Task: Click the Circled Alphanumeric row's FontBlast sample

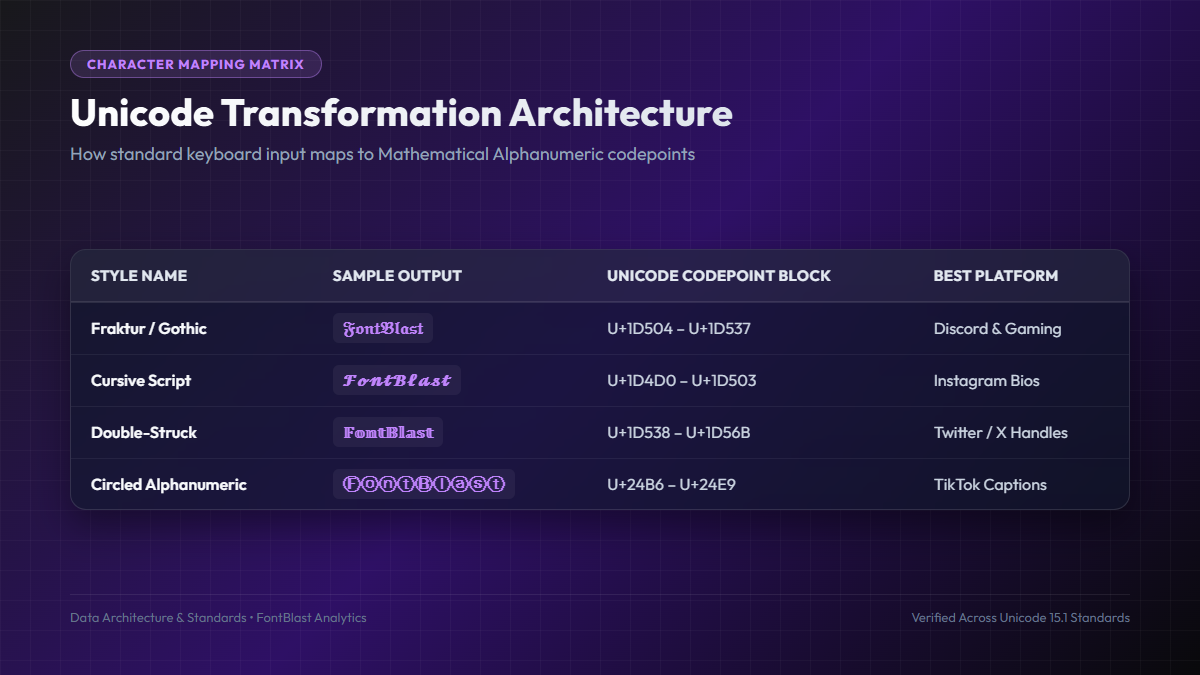Action: click(x=424, y=484)
